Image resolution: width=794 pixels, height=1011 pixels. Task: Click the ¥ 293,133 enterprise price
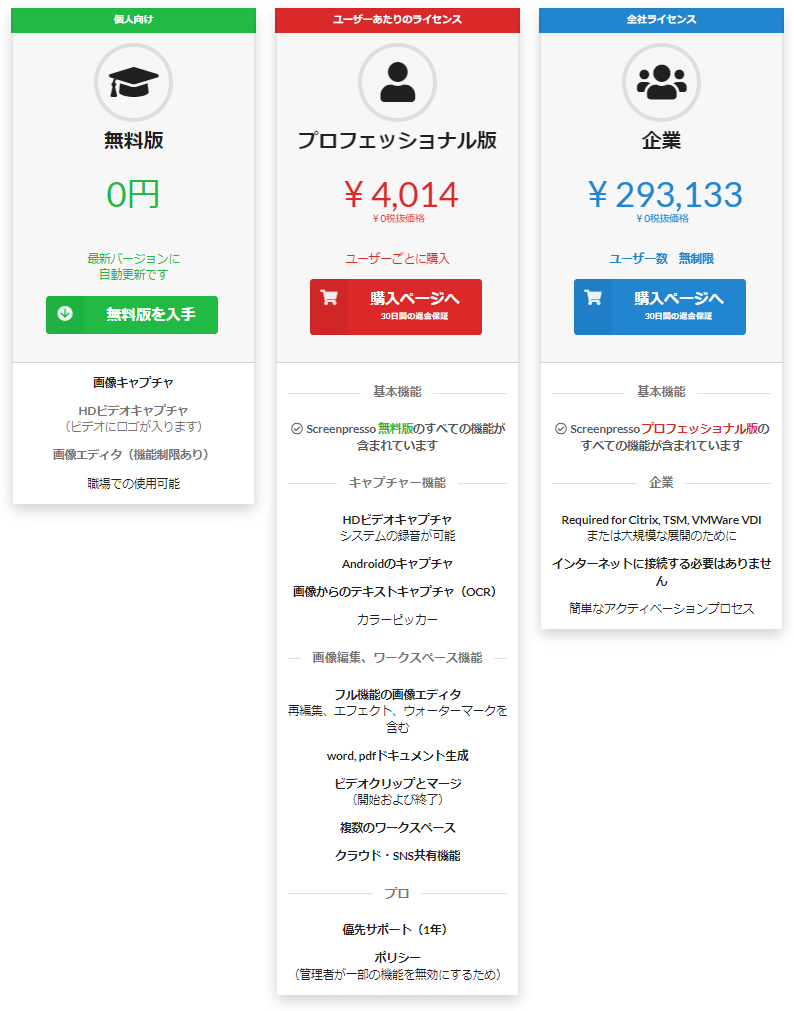pyautogui.click(x=664, y=193)
